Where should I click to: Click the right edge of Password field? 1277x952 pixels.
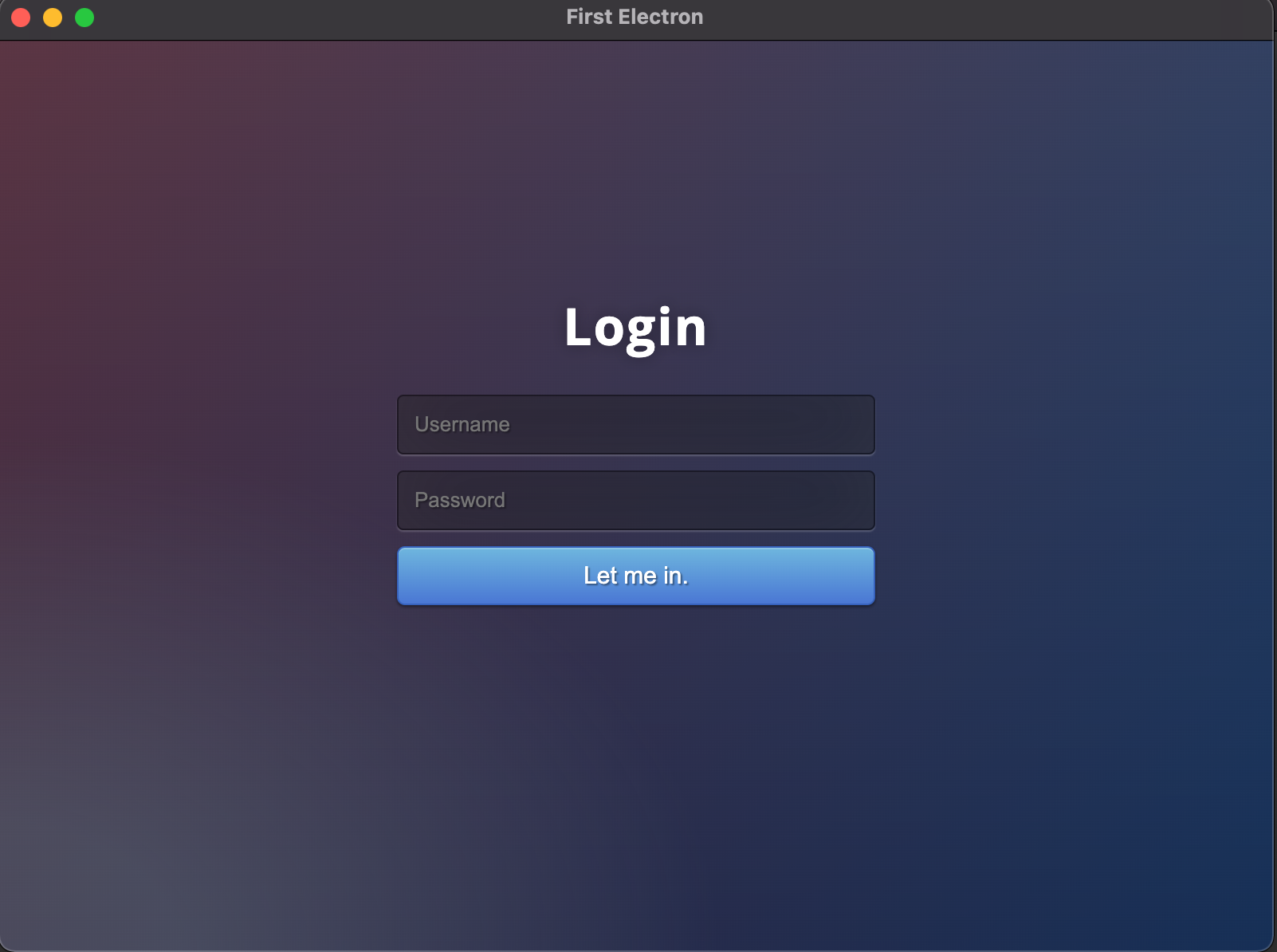[x=865, y=500]
